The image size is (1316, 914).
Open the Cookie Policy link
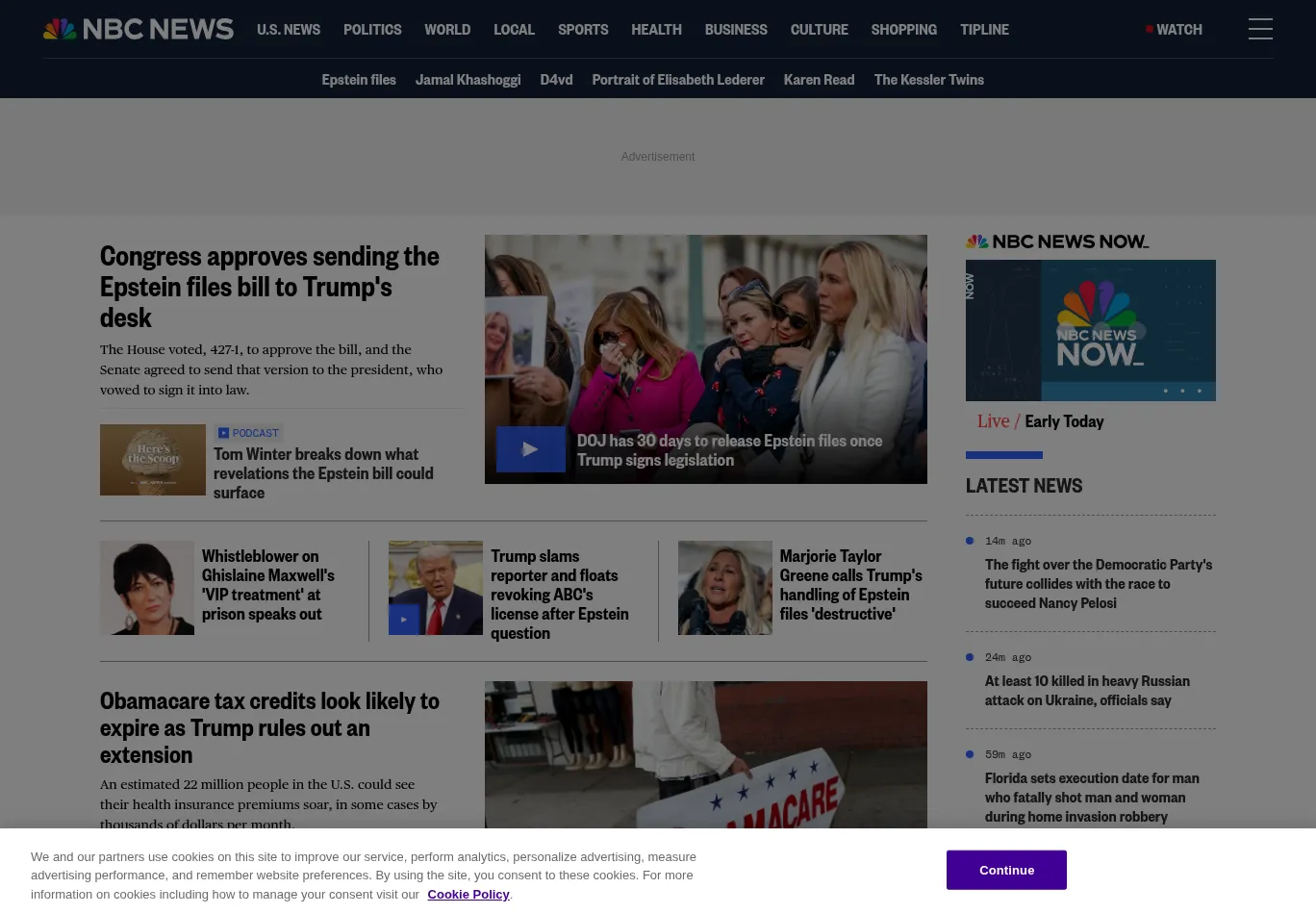[468, 894]
